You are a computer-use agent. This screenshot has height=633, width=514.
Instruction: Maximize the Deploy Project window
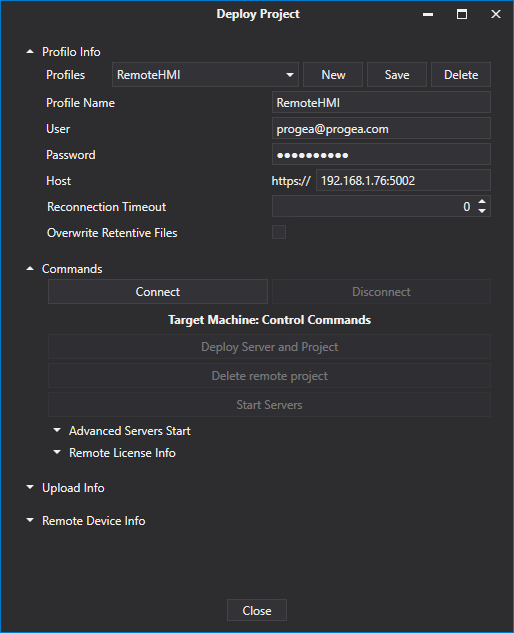point(462,14)
